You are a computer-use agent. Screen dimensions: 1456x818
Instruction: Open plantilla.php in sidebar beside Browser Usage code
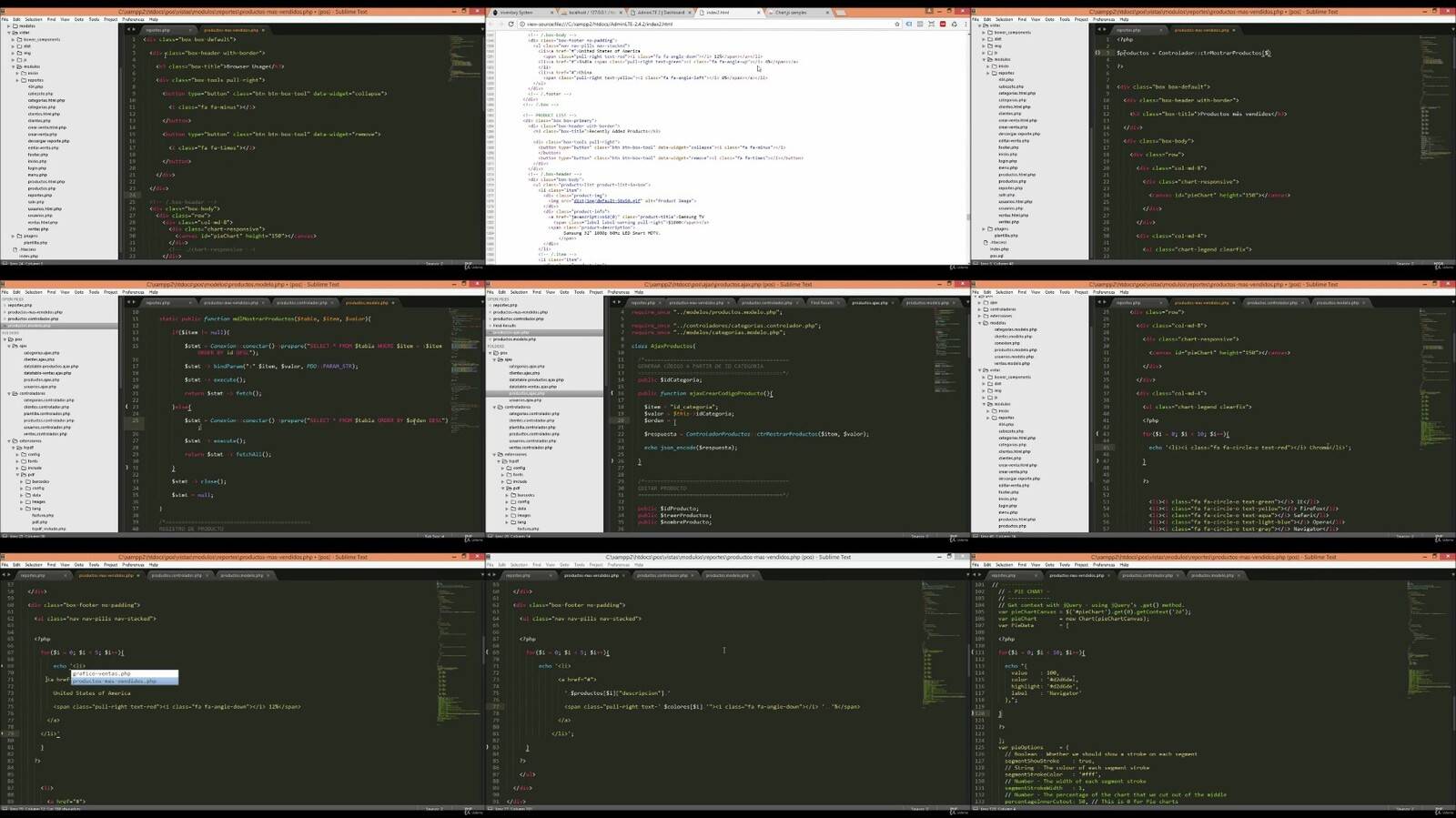[x=35, y=243]
